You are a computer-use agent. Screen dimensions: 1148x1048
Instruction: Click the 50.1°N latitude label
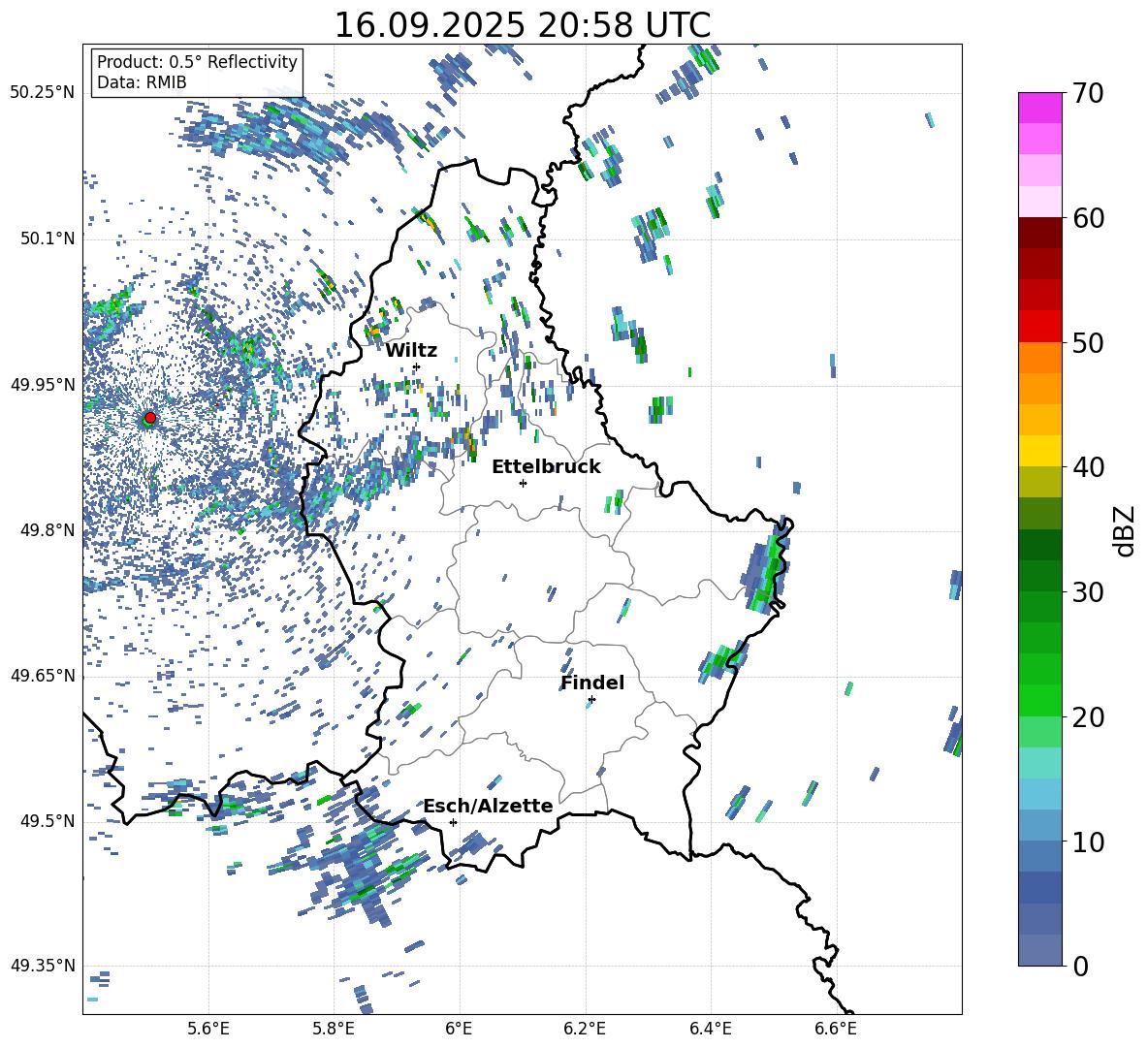coord(47,238)
